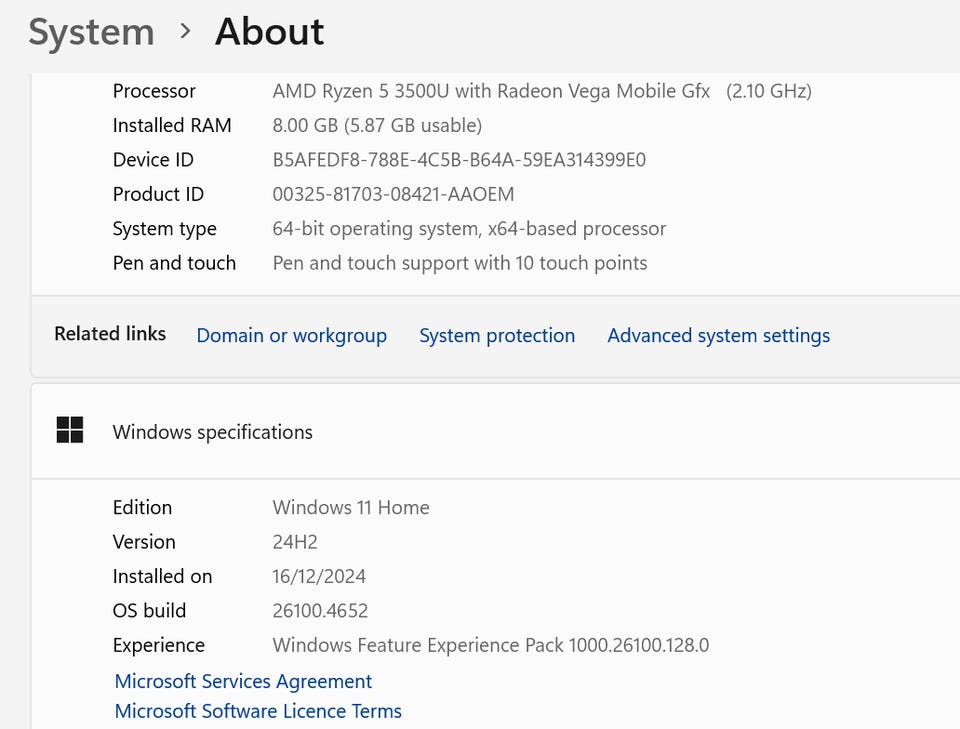Collapse the Windows specifications section header
The width and height of the screenshot is (960, 729).
coord(495,432)
